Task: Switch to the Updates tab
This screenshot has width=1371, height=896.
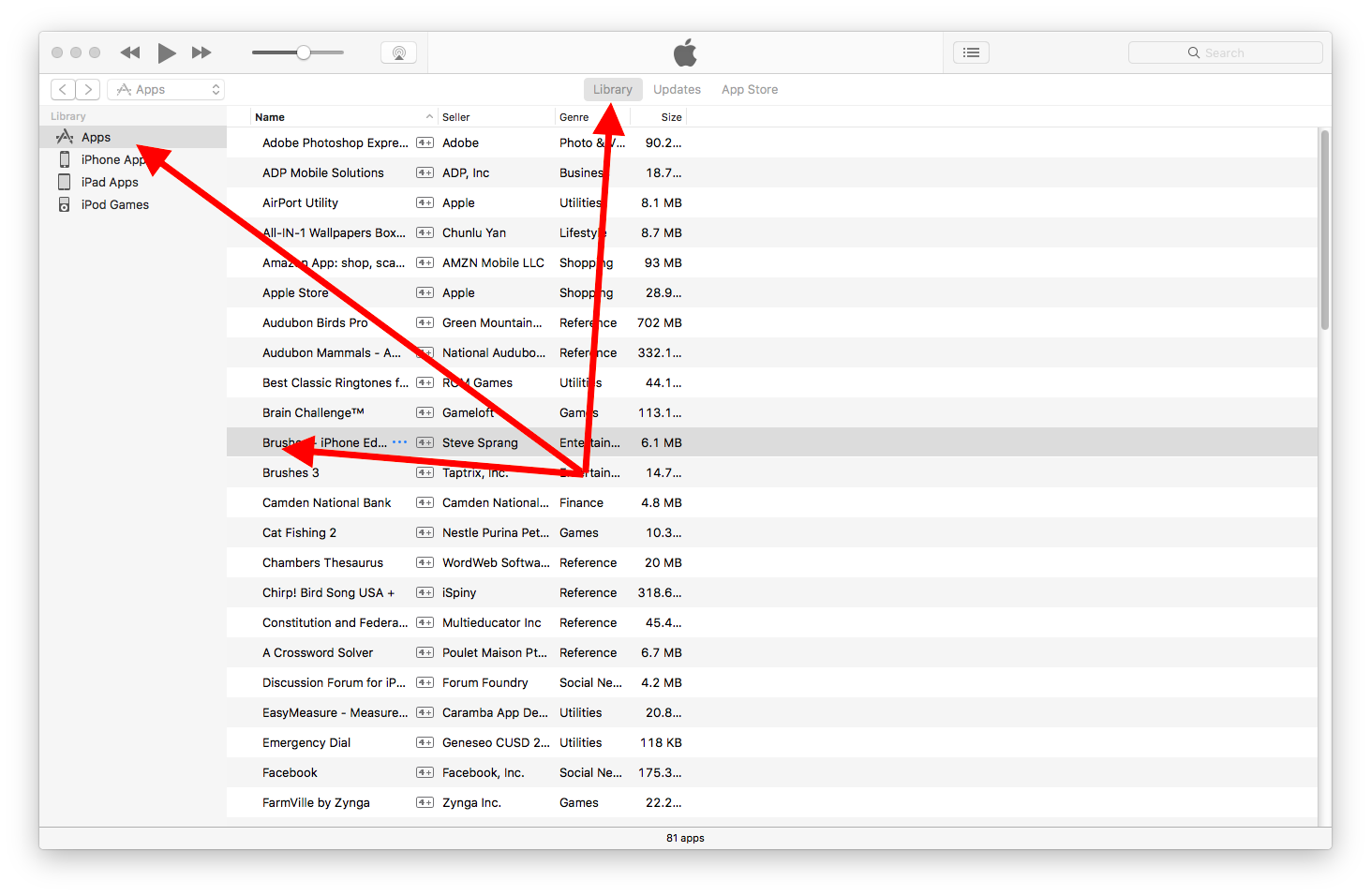Action: click(677, 89)
